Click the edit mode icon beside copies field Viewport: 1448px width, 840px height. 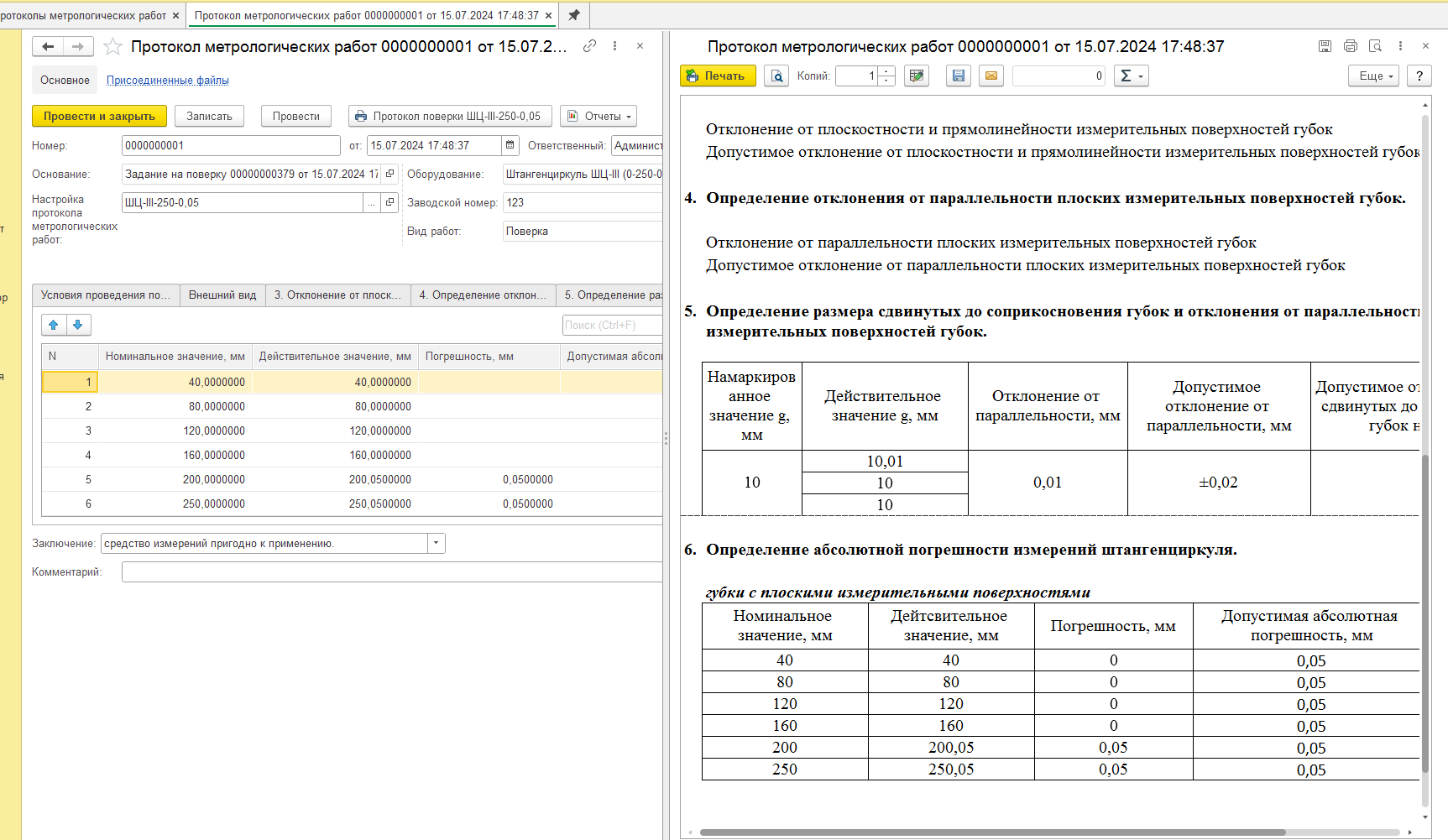(x=917, y=76)
